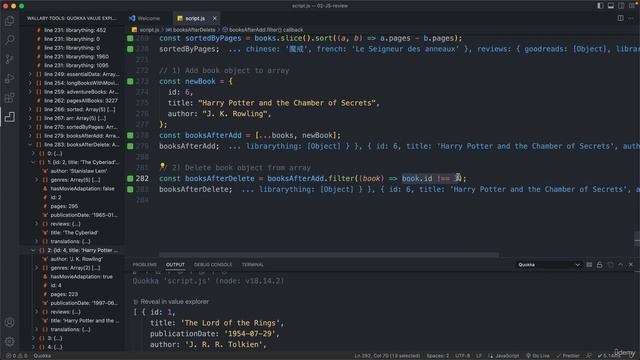Open the Extensions view
The image size is (640, 360).
[x=9, y=98]
